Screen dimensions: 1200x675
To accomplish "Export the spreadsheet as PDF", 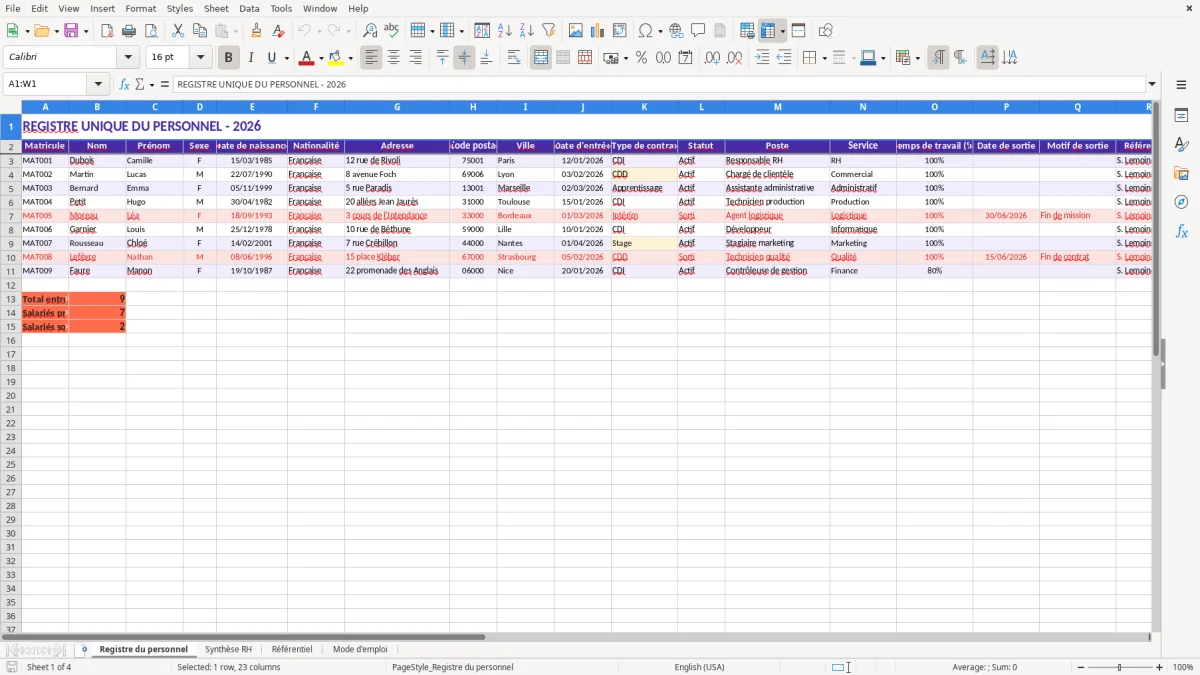I will pyautogui.click(x=107, y=31).
